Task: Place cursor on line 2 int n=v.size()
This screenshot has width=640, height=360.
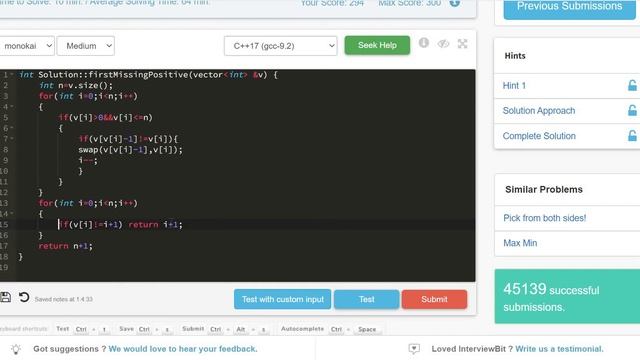Action: click(x=76, y=85)
